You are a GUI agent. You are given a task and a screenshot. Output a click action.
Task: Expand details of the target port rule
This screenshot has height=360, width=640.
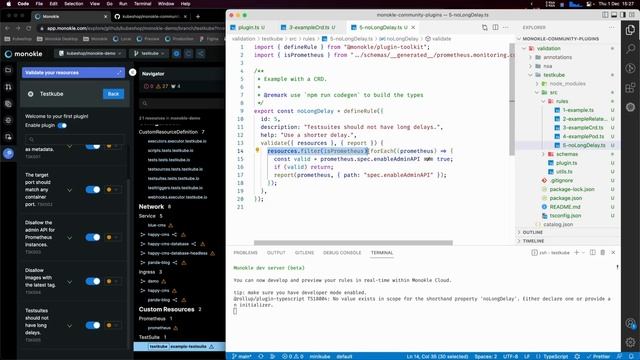point(69,190)
